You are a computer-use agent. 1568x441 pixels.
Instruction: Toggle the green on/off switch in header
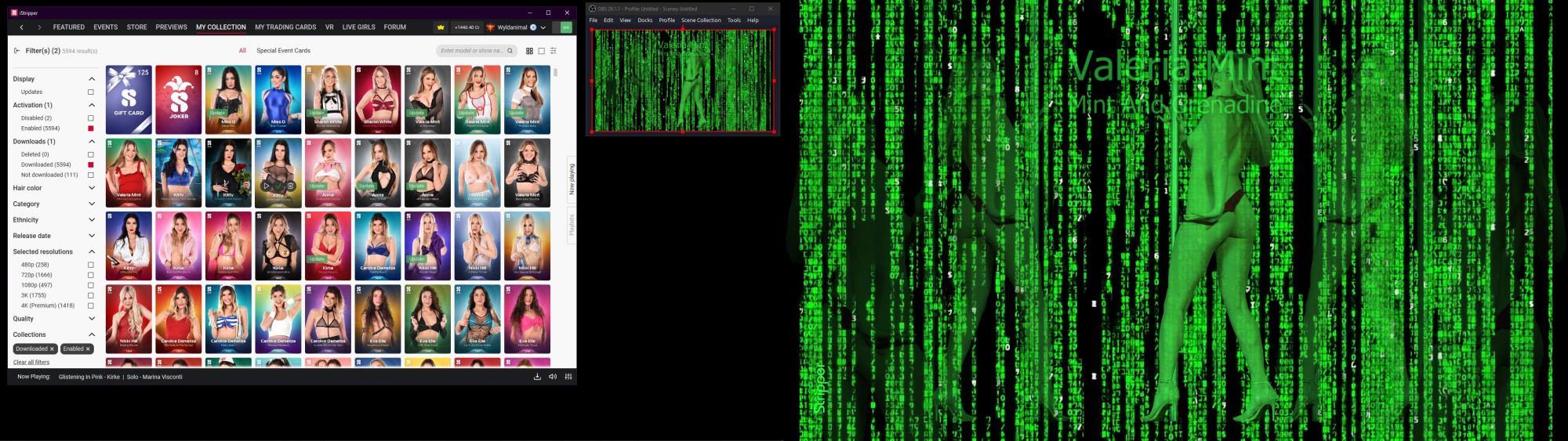[562, 27]
